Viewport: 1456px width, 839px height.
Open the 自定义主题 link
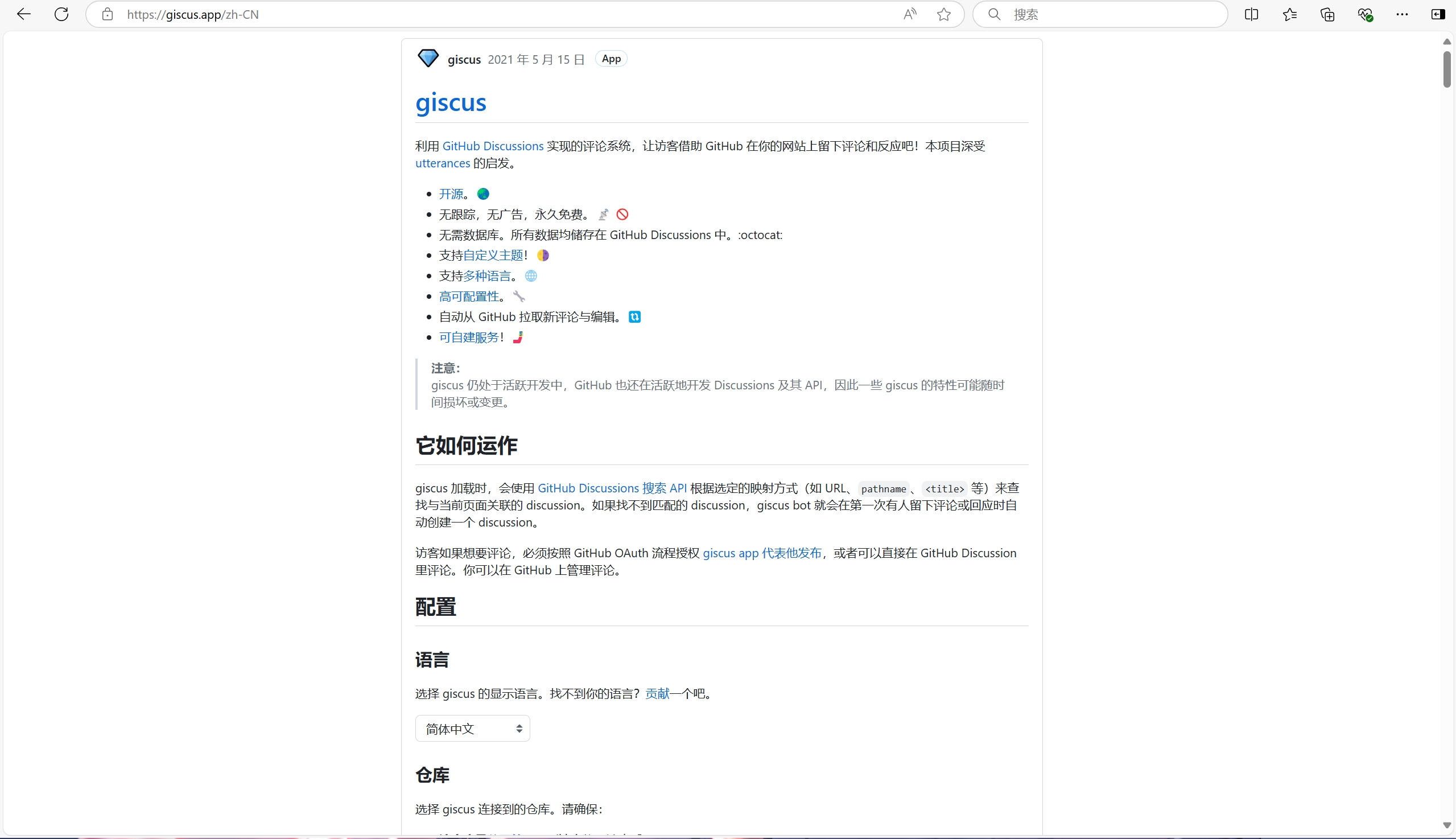[493, 255]
